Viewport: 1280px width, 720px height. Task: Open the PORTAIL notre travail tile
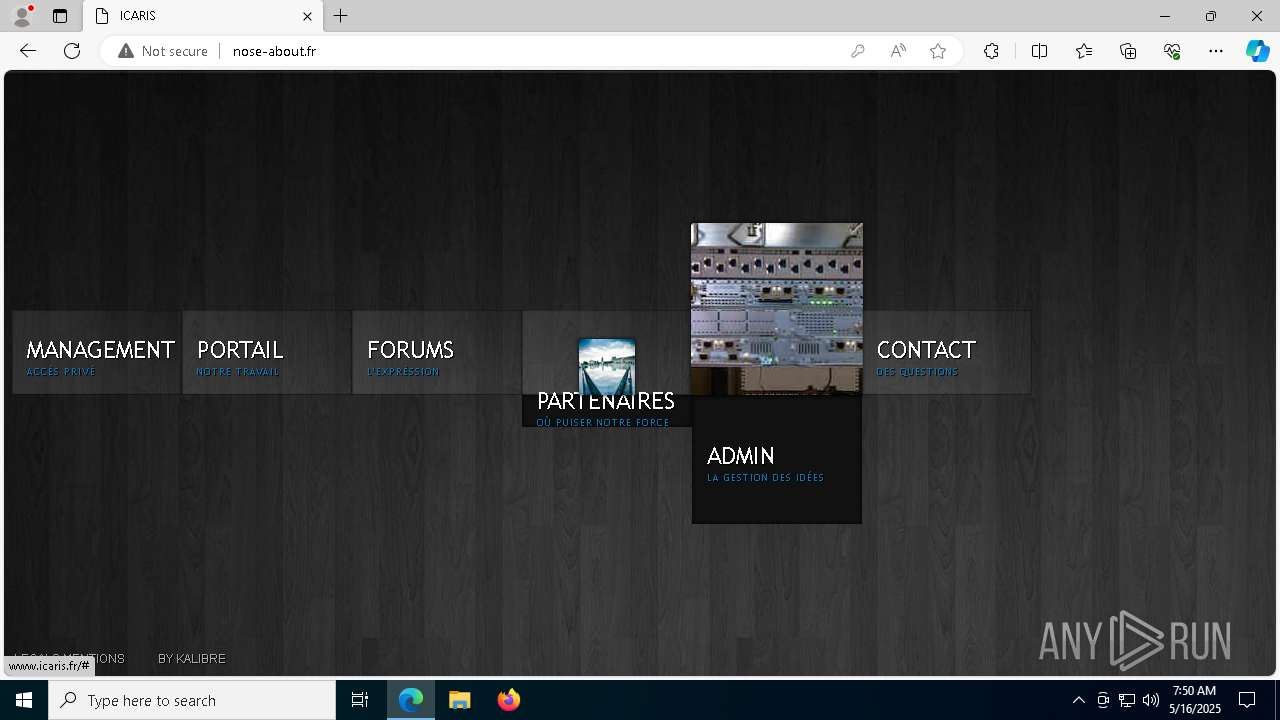click(267, 352)
